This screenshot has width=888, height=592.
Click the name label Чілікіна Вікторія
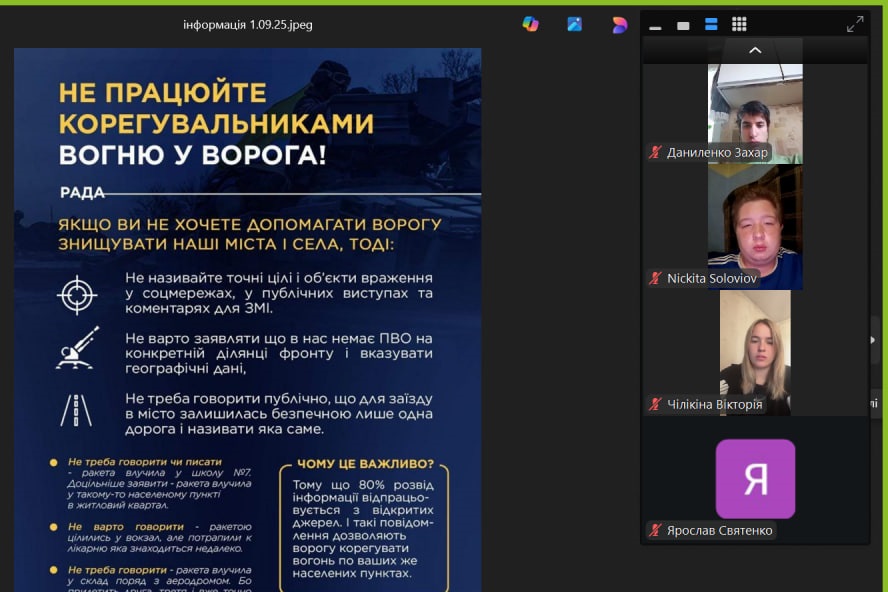[715, 404]
